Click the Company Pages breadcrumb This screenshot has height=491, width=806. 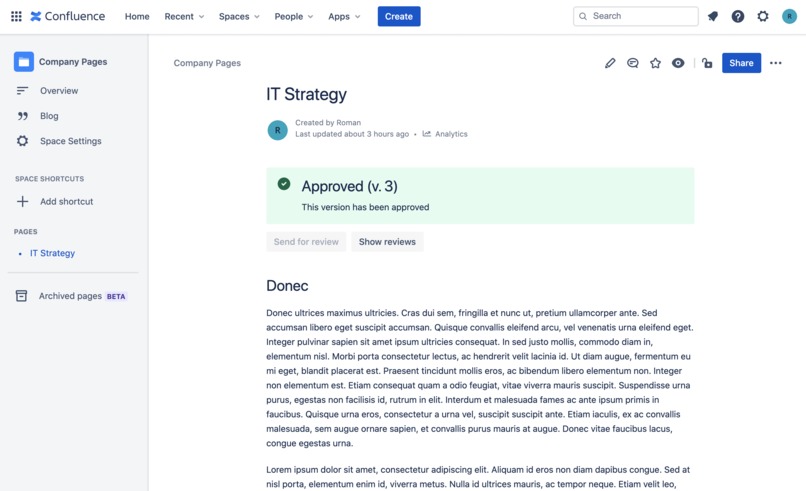pos(207,63)
